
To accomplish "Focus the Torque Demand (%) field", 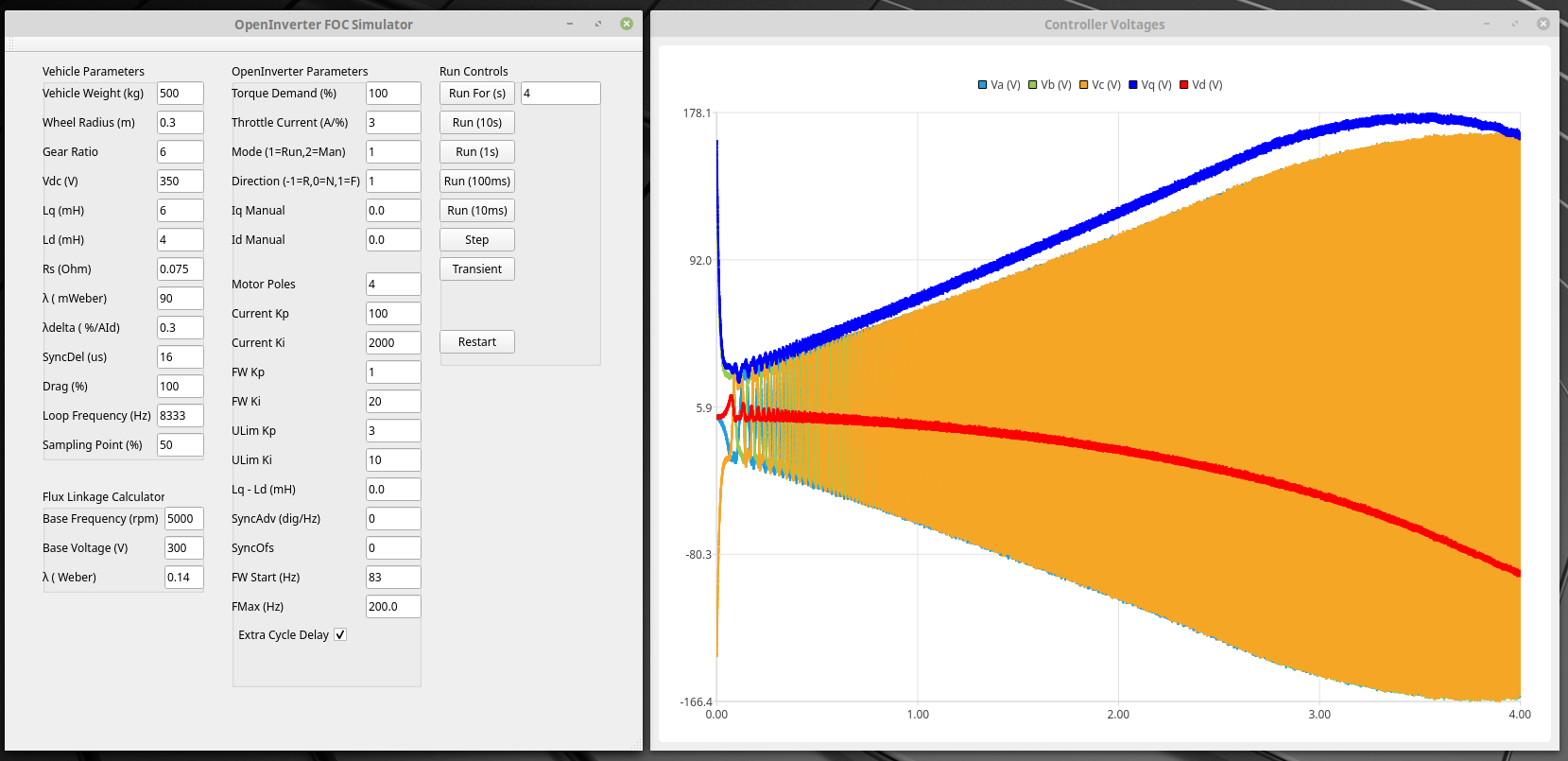I will [392, 94].
